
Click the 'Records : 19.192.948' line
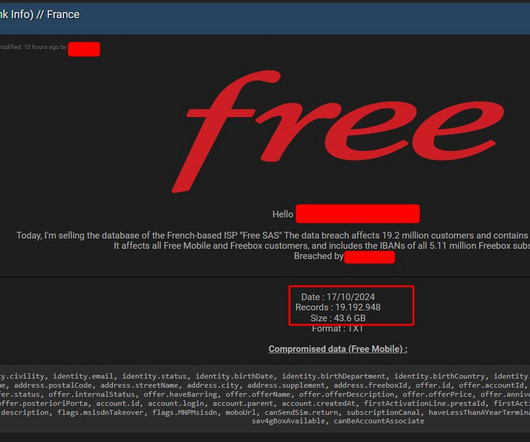pos(338,307)
